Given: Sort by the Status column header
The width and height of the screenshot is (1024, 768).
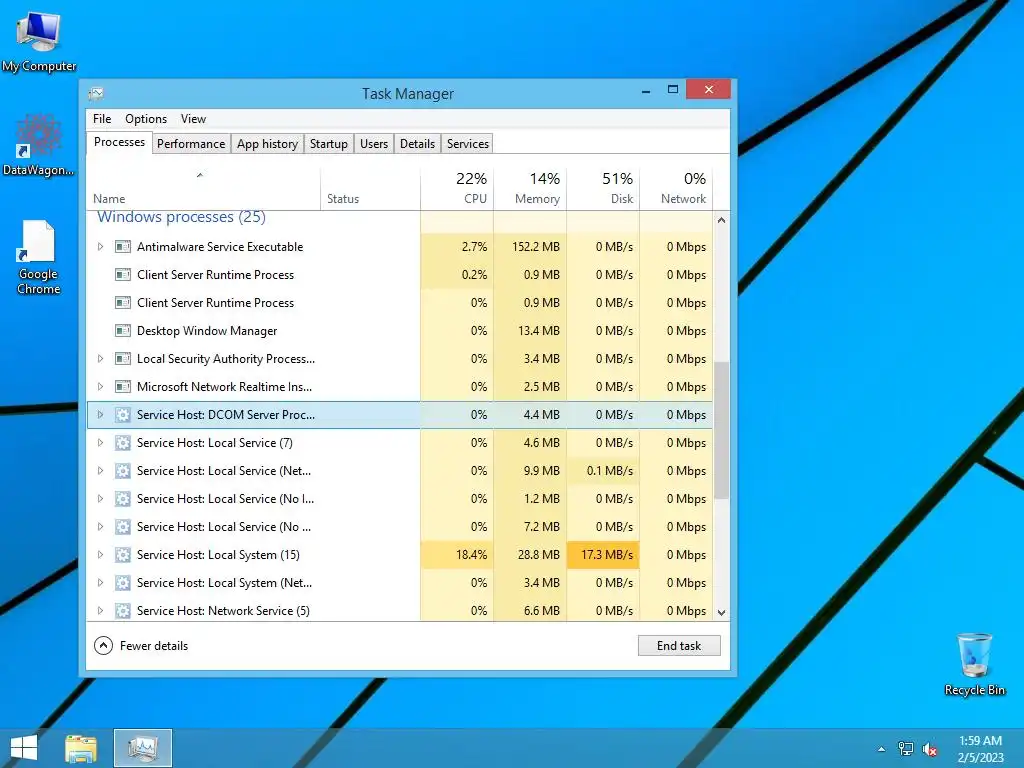Looking at the screenshot, I should 370,188.
